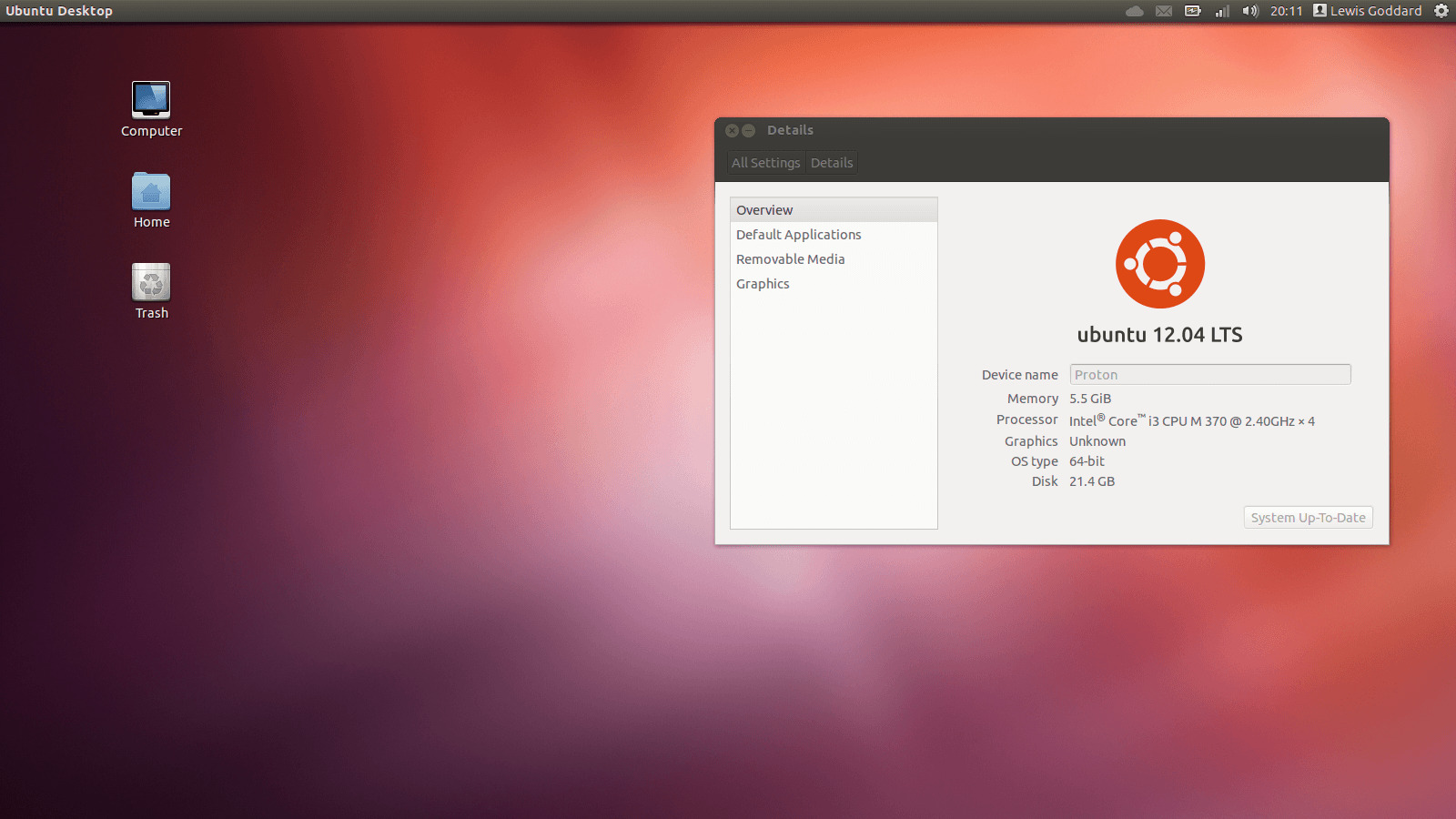Viewport: 1456px width, 819px height.
Task: Open the system gear session menu
Action: click(1441, 11)
